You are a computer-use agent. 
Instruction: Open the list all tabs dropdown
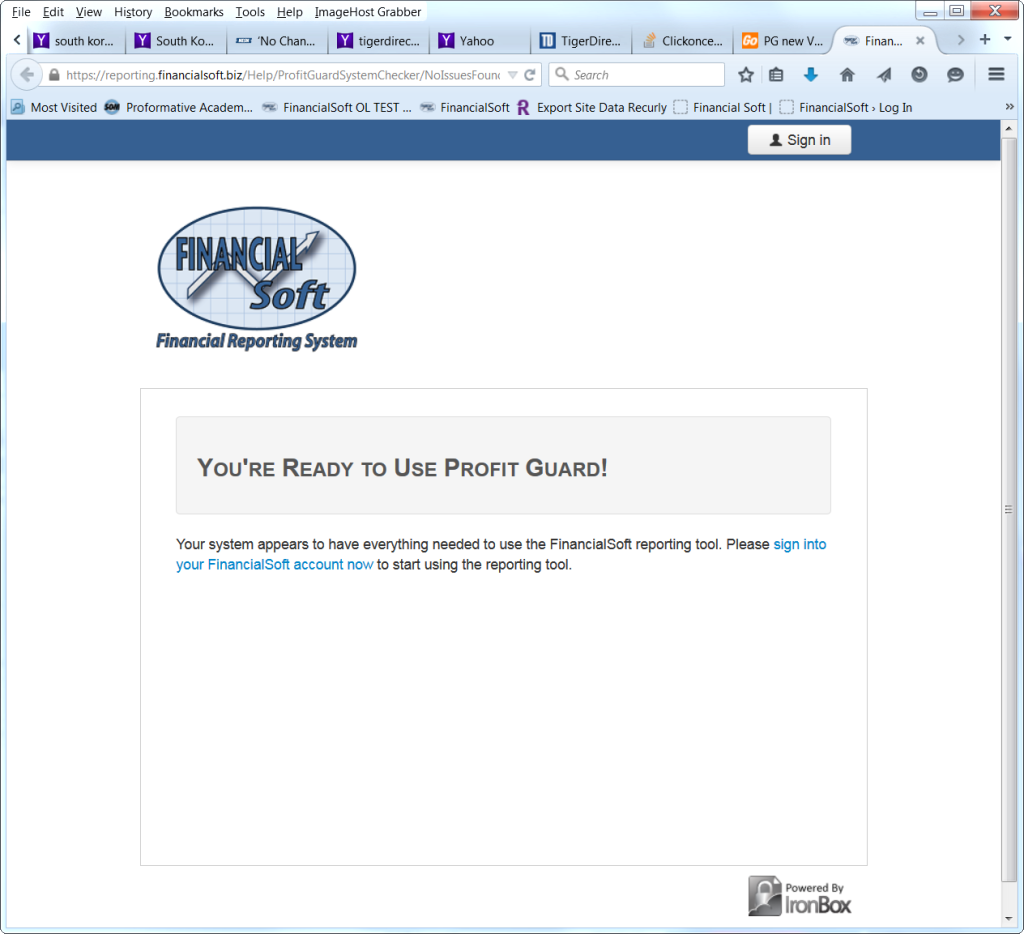pyautogui.click(x=1008, y=40)
